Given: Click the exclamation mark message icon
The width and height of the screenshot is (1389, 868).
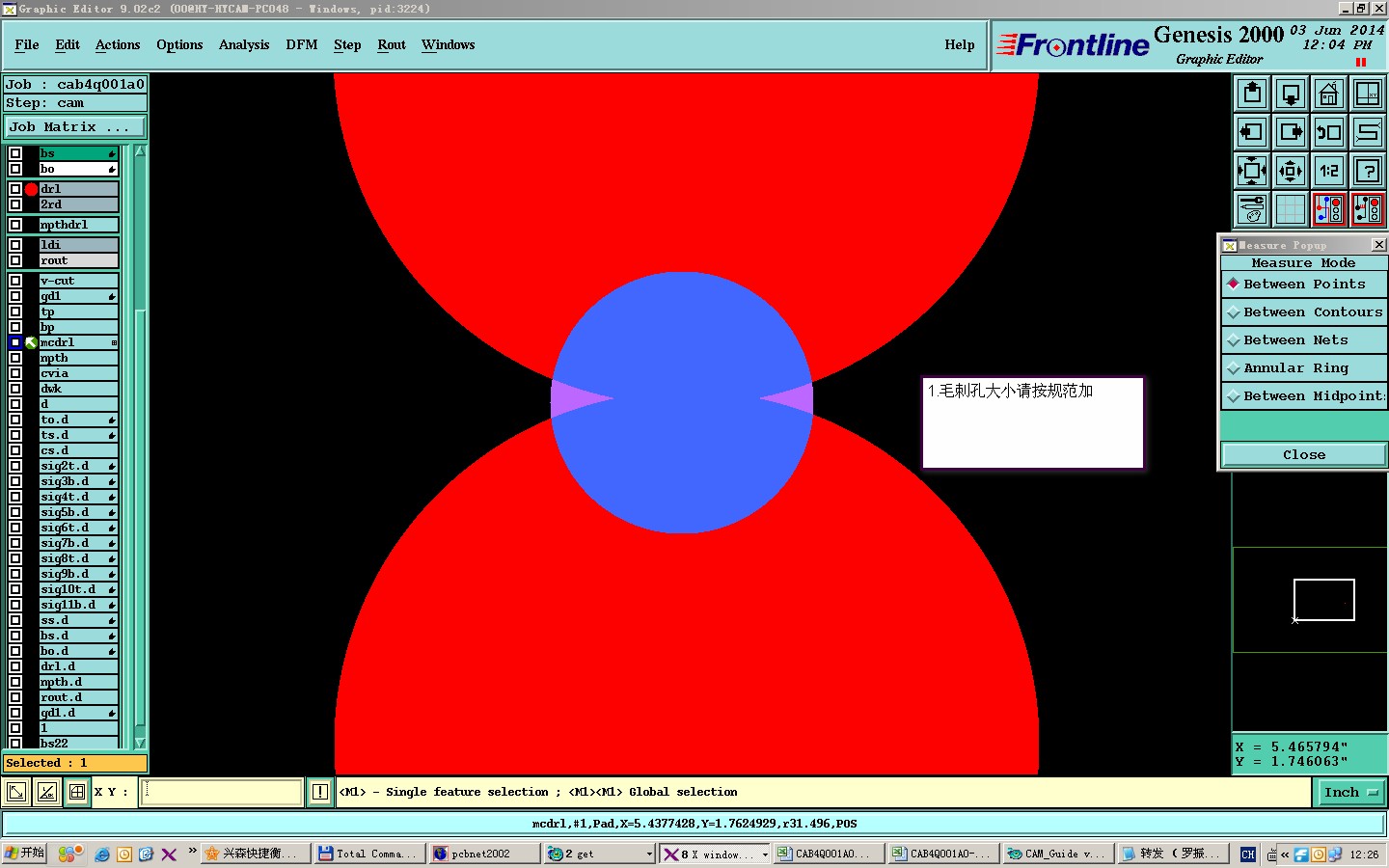Looking at the screenshot, I should click(320, 793).
